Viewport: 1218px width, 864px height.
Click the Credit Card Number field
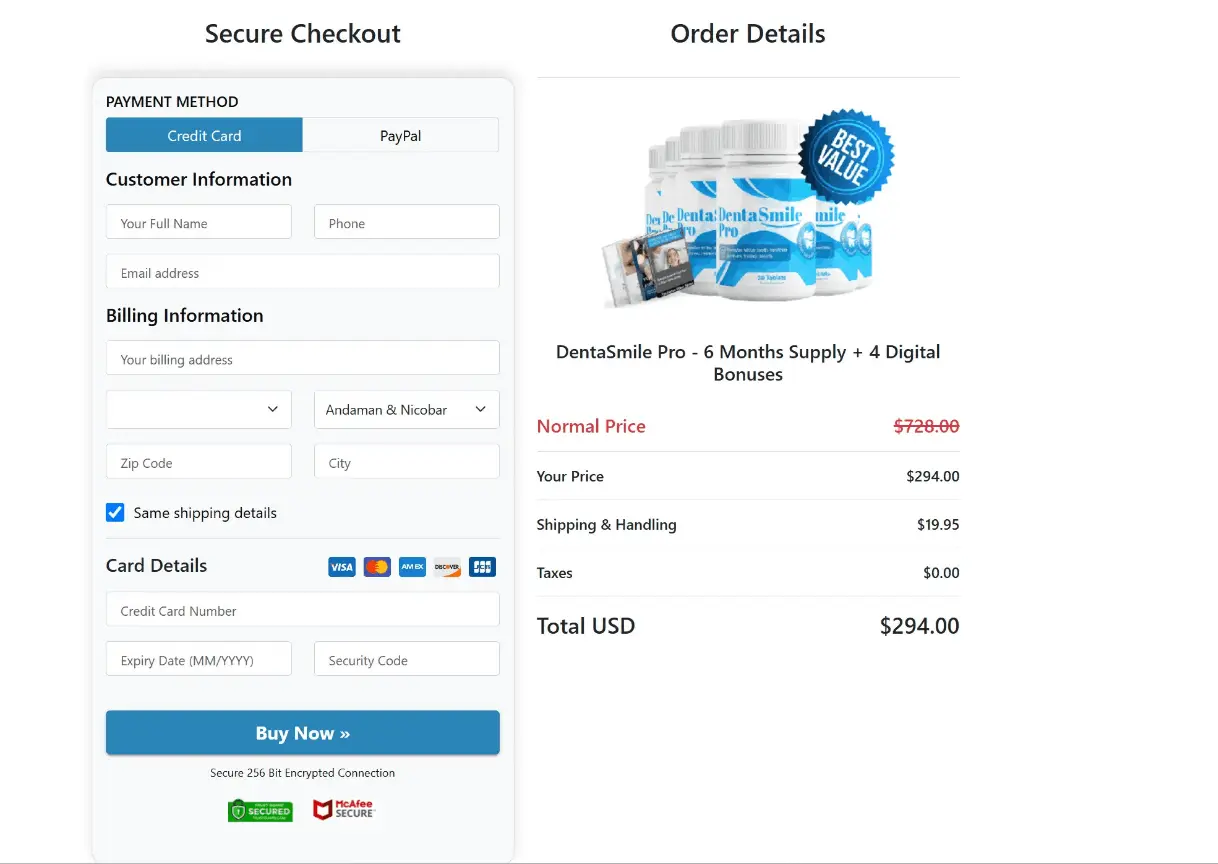coord(302,610)
